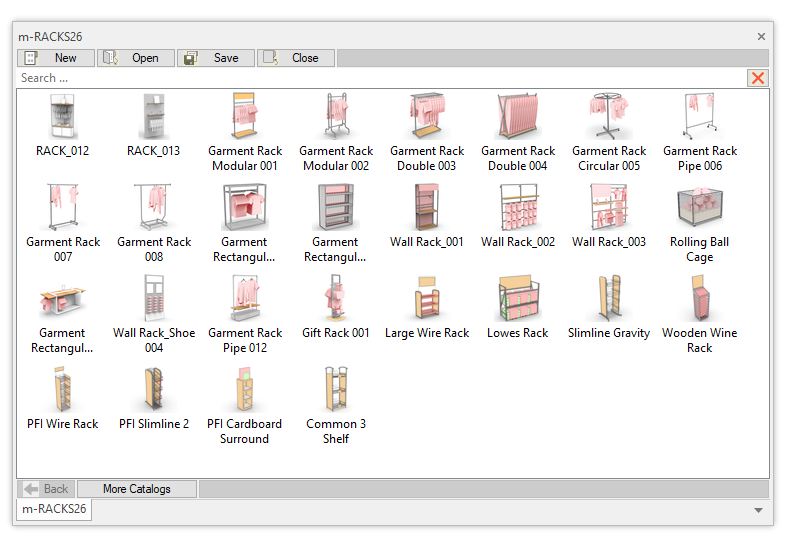
Task: Select the Large Wire Rack thumbnail
Action: [427, 300]
